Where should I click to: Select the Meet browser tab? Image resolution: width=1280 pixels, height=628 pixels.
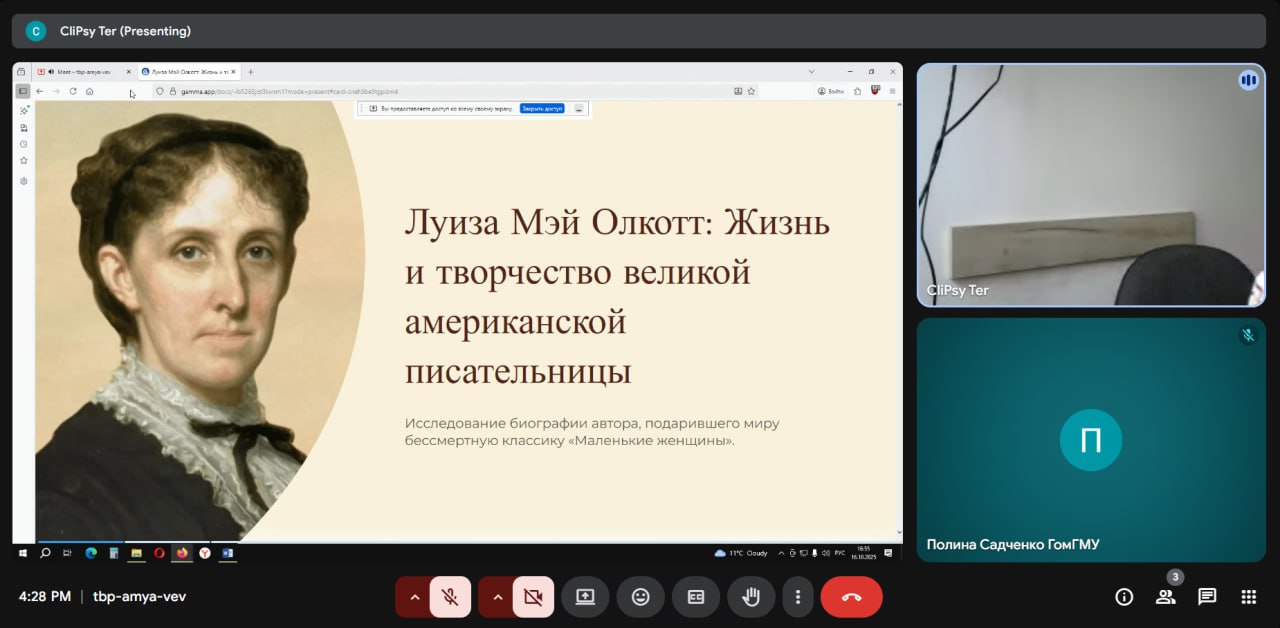click(82, 72)
